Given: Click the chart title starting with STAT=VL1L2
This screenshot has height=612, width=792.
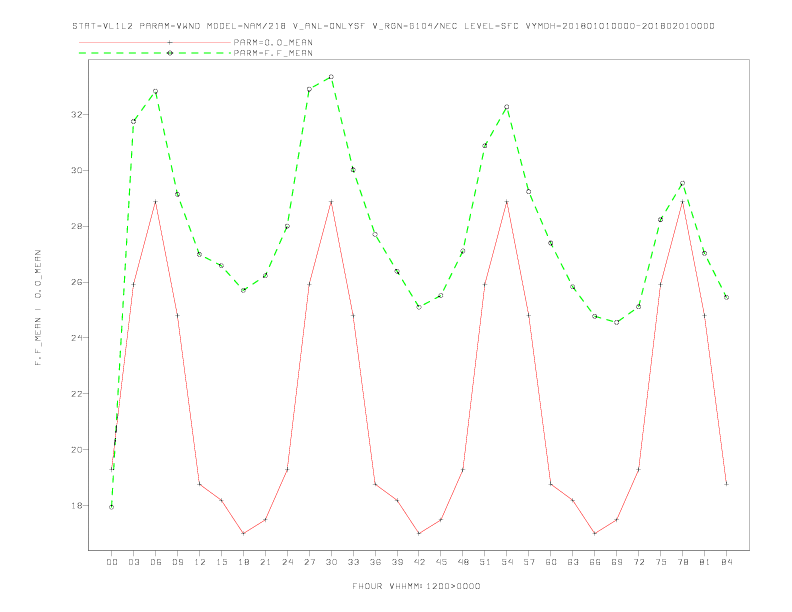Looking at the screenshot, I should (393, 26).
